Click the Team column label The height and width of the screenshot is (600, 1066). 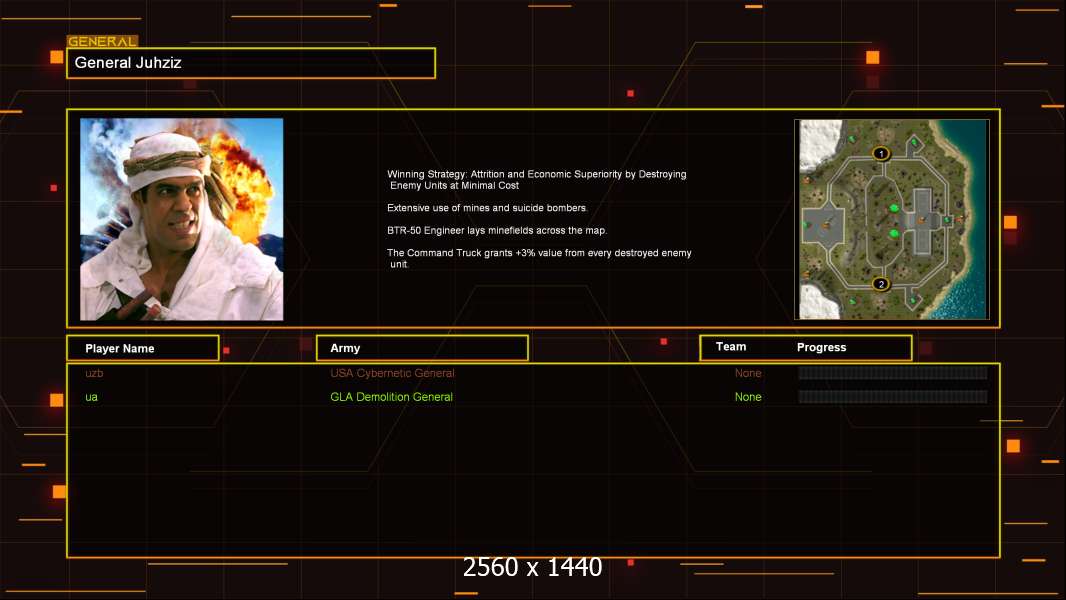pyautogui.click(x=731, y=347)
